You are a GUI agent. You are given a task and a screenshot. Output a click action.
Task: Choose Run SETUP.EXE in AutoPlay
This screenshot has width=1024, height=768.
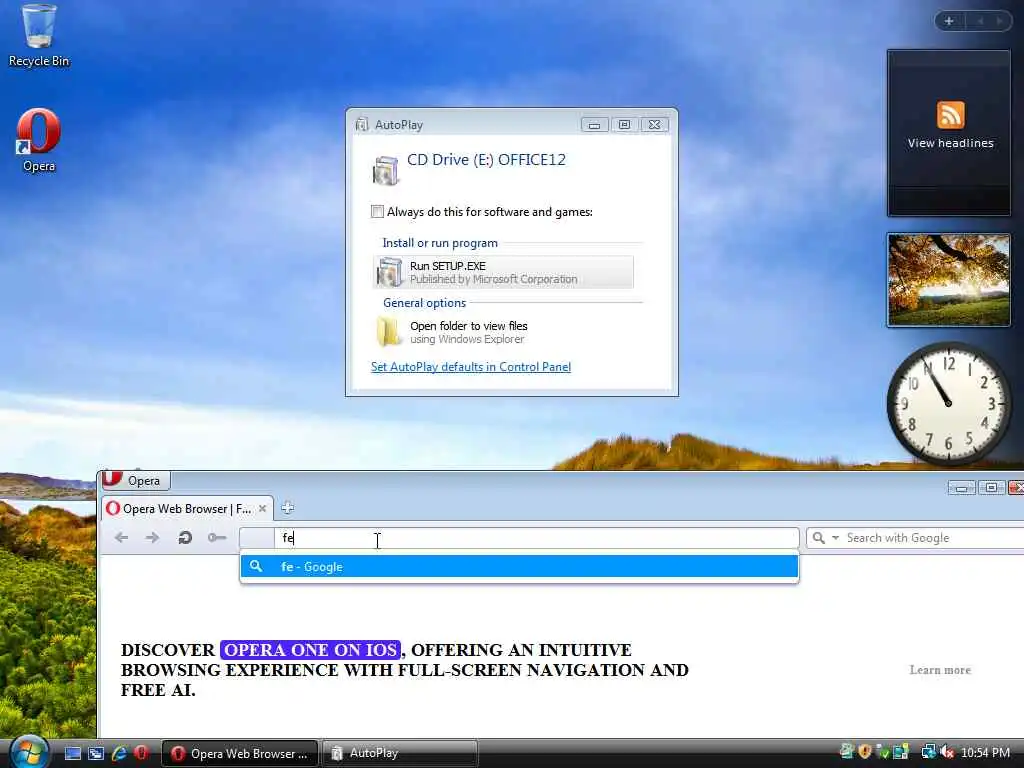pyautogui.click(x=503, y=272)
